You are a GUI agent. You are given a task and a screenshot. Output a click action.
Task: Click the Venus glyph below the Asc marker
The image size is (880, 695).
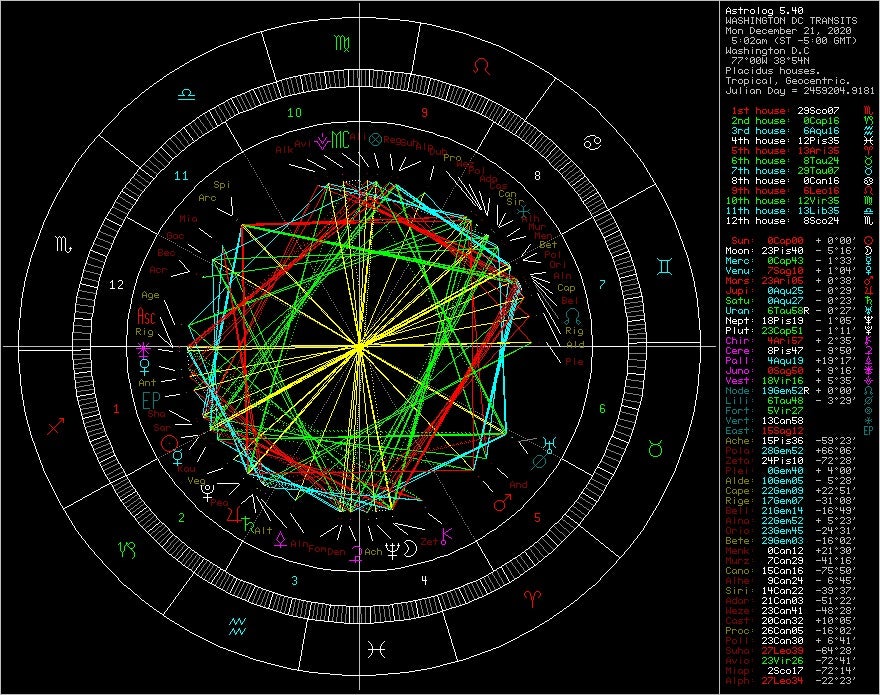[x=144, y=367]
